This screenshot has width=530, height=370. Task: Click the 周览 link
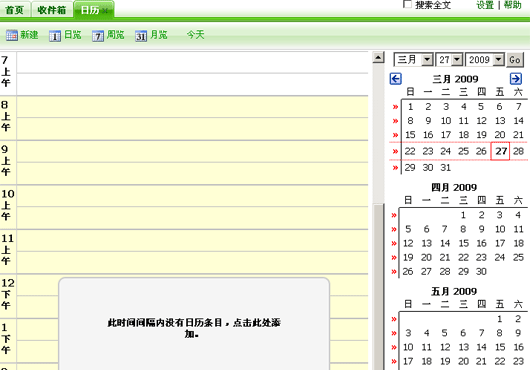click(116, 35)
